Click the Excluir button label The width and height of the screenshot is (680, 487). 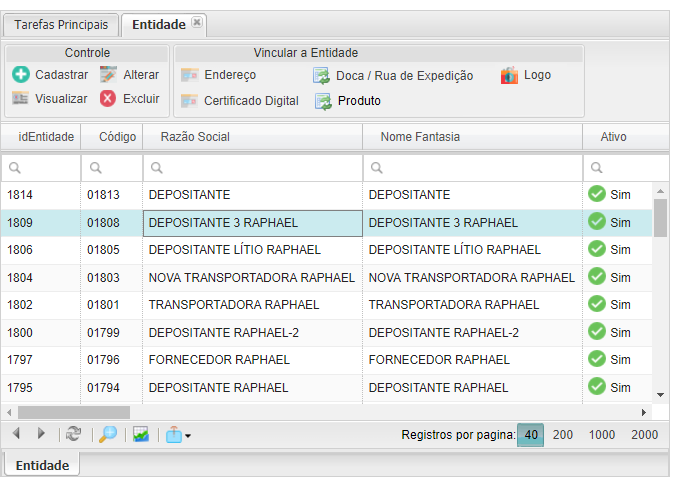pos(141,98)
